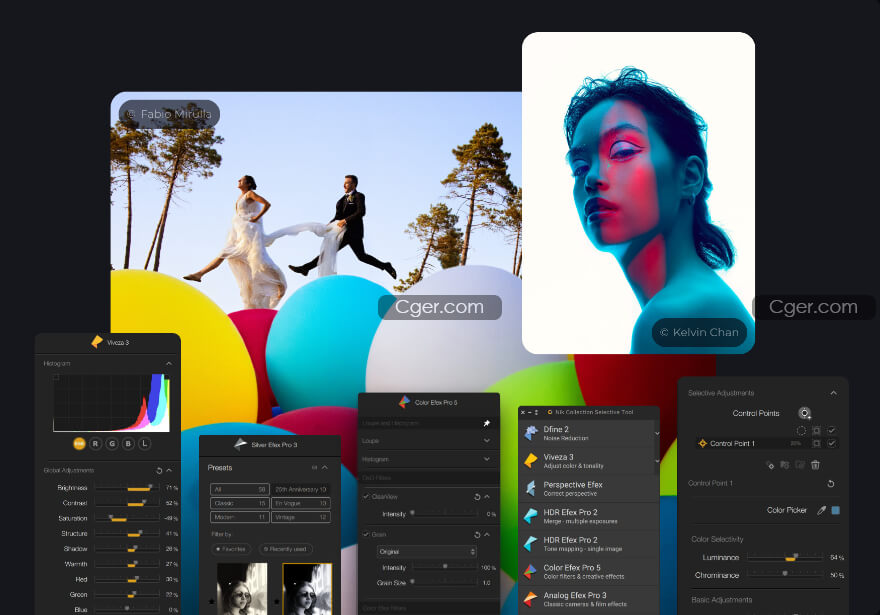The width and height of the screenshot is (880, 615).
Task: Select the first Silver Efex preset thumbnail
Action: pyautogui.click(x=242, y=589)
